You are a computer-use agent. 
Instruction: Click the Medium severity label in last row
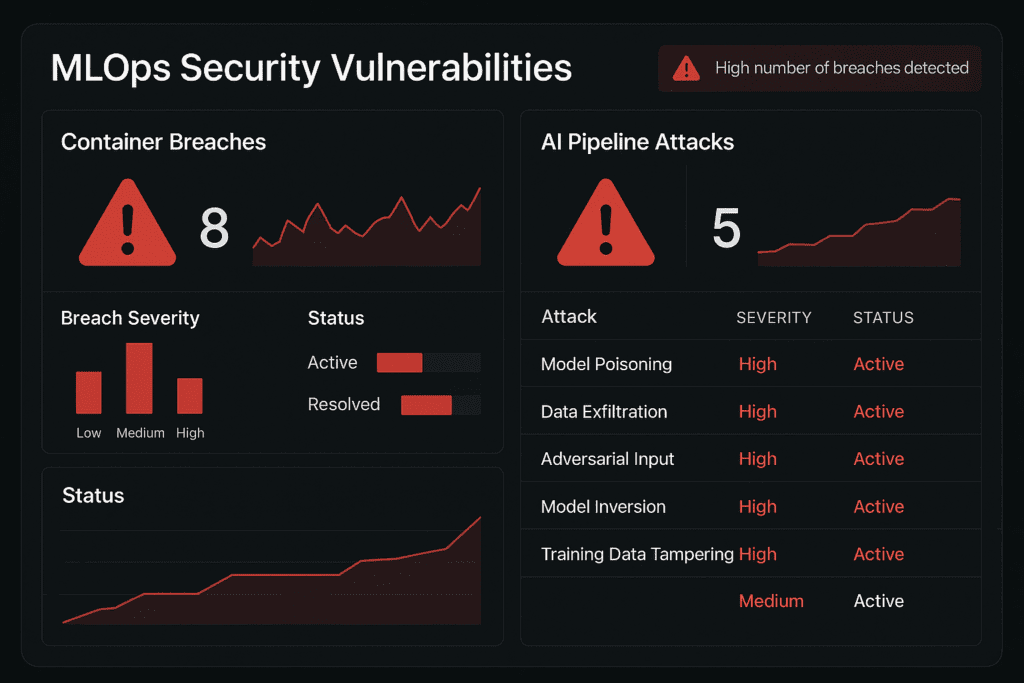click(771, 601)
